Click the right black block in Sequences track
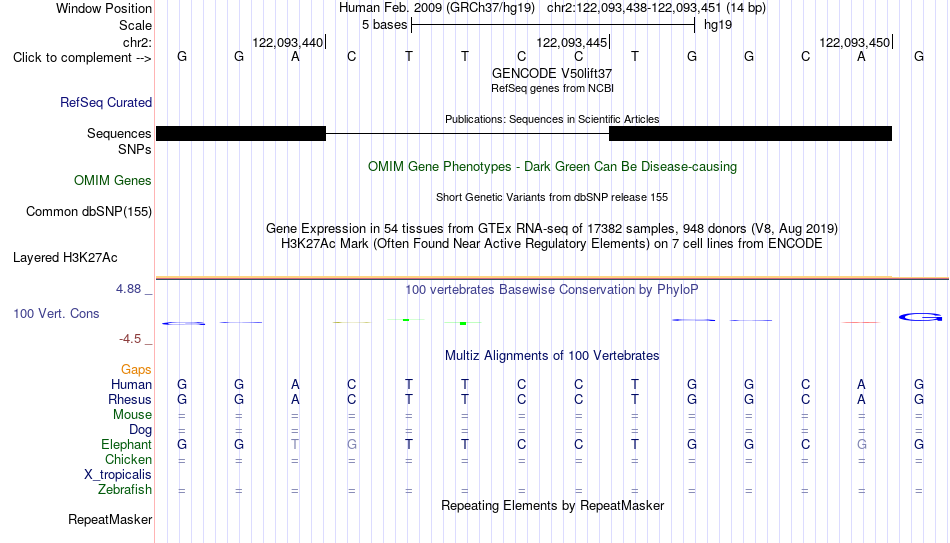 [750, 133]
